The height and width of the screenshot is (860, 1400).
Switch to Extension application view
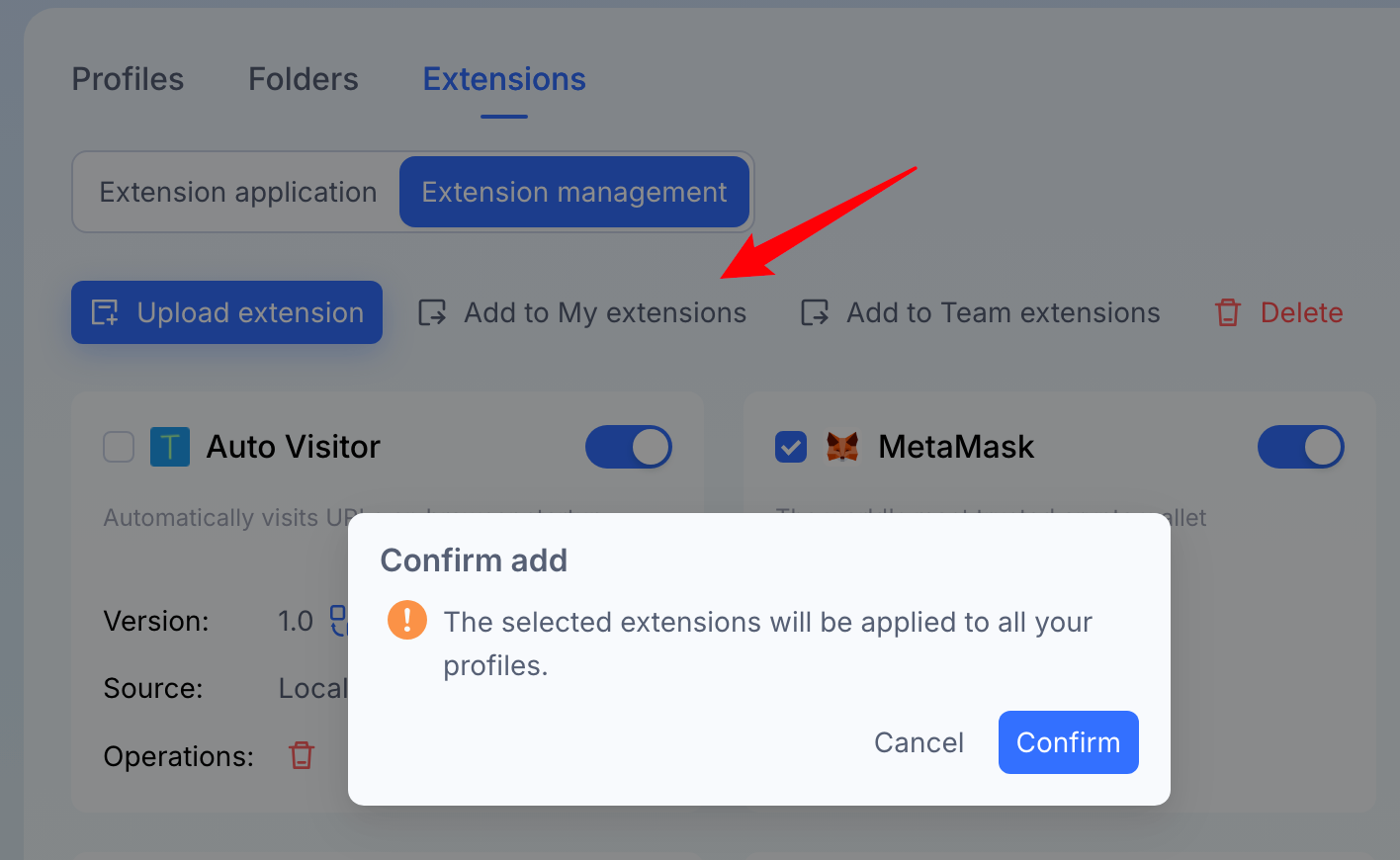[x=238, y=192]
